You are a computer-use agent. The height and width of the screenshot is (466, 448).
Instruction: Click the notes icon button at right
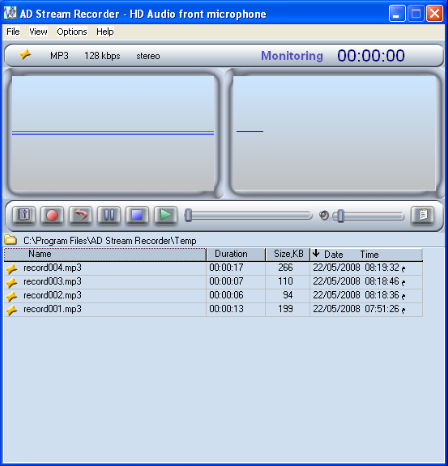(x=423, y=215)
